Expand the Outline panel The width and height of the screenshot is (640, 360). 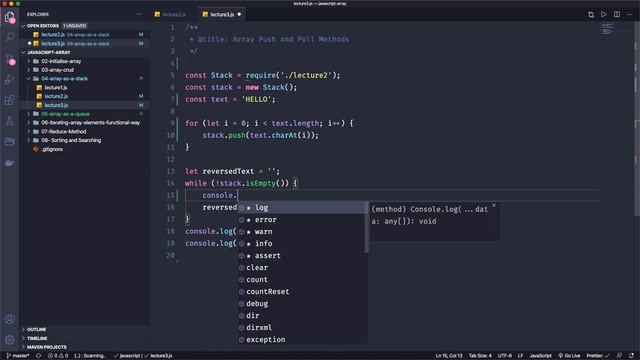coord(85,329)
